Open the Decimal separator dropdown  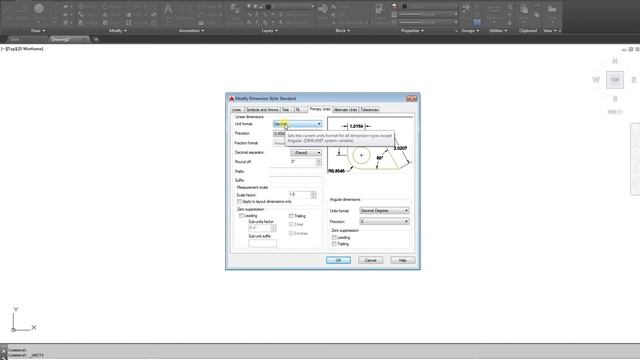(x=306, y=153)
